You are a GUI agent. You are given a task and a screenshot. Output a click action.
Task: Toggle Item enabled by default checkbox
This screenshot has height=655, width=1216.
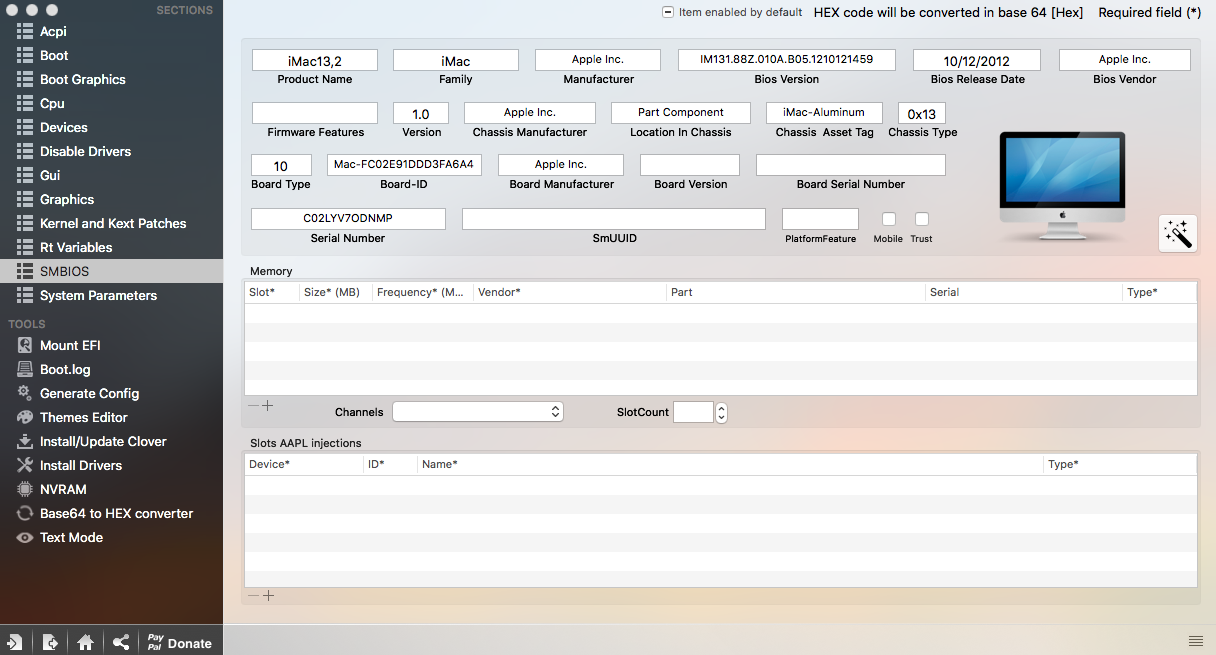point(668,12)
